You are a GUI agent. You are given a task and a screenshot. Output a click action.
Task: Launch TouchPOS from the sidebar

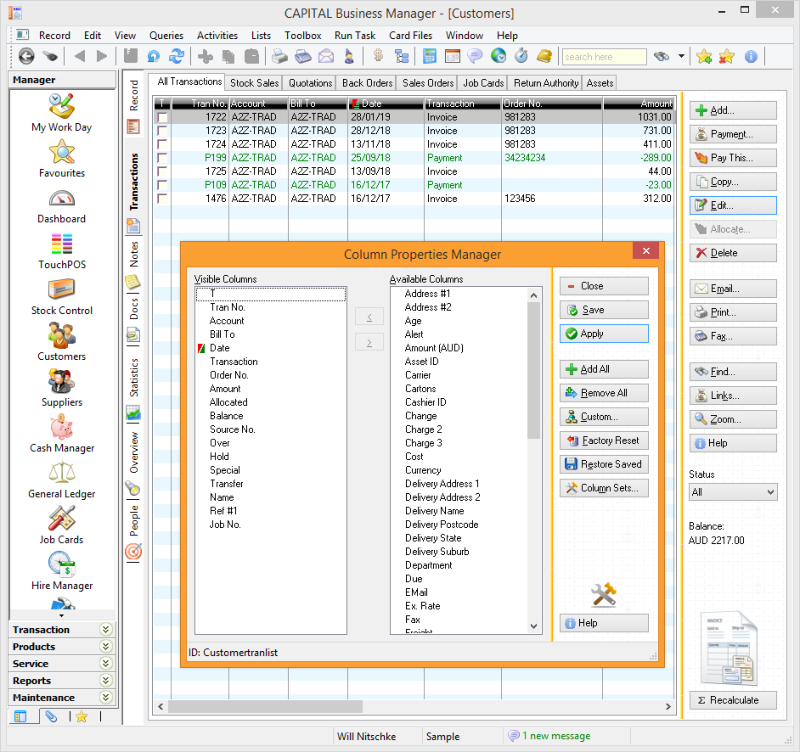point(62,250)
